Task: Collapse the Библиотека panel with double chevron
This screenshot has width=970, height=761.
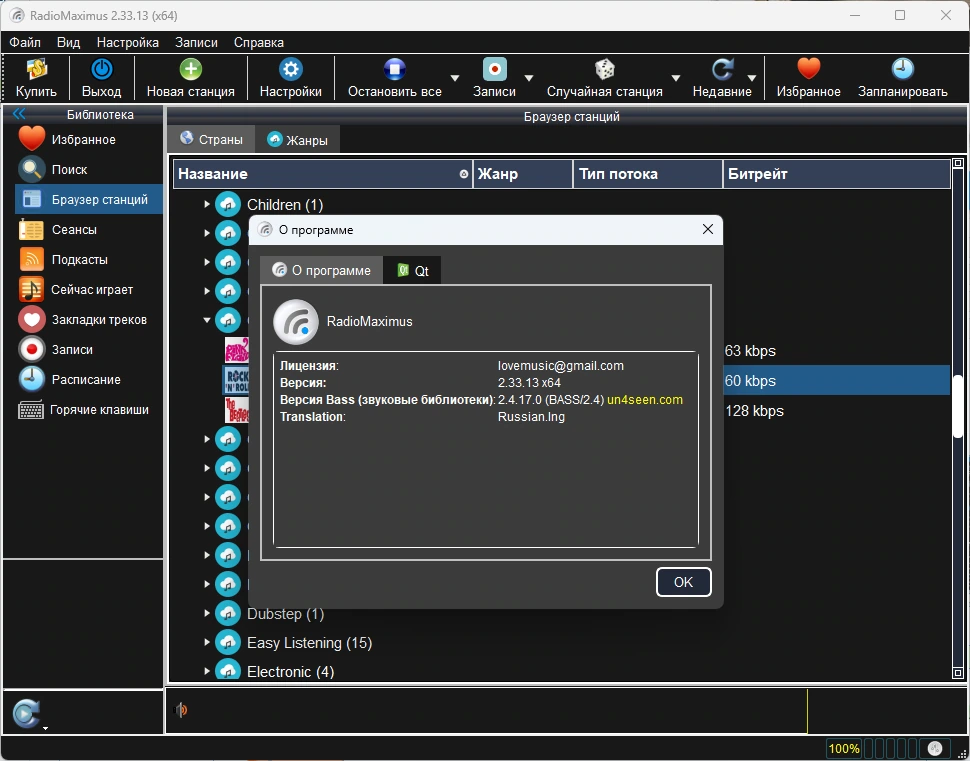Action: click(x=19, y=114)
